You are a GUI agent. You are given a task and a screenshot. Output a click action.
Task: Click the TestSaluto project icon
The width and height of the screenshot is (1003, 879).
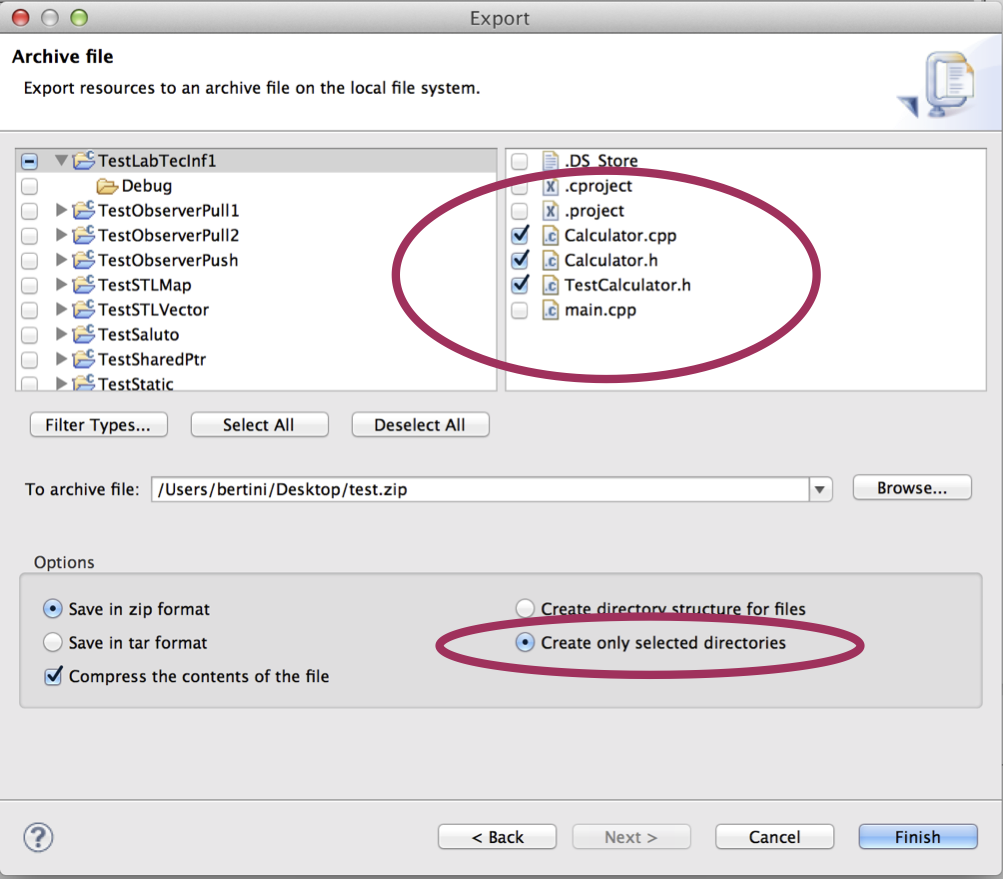pos(84,334)
